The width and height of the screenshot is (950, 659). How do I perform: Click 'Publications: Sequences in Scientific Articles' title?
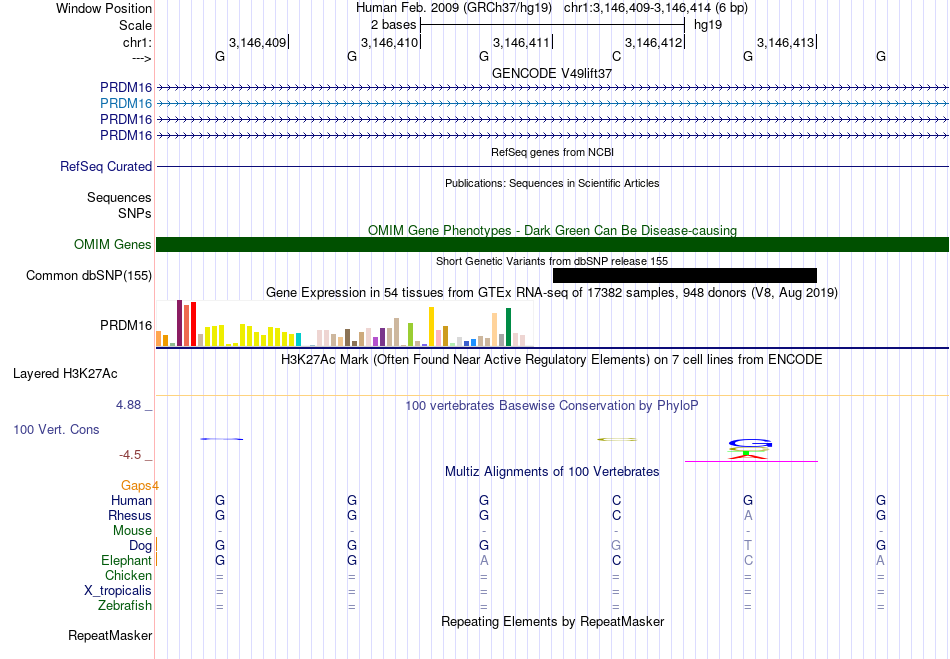552,183
